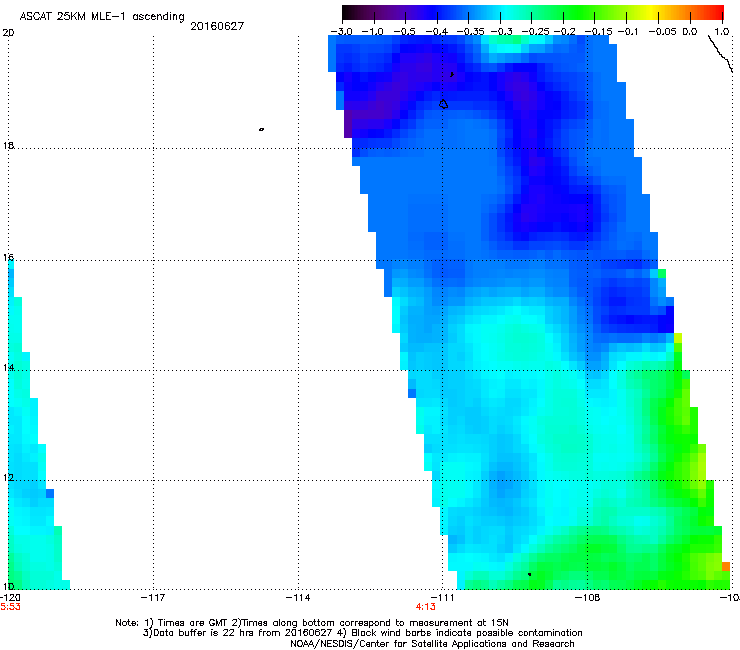Click the small island outline near 19N
The width and height of the screenshot is (740, 650).
pos(443,104)
